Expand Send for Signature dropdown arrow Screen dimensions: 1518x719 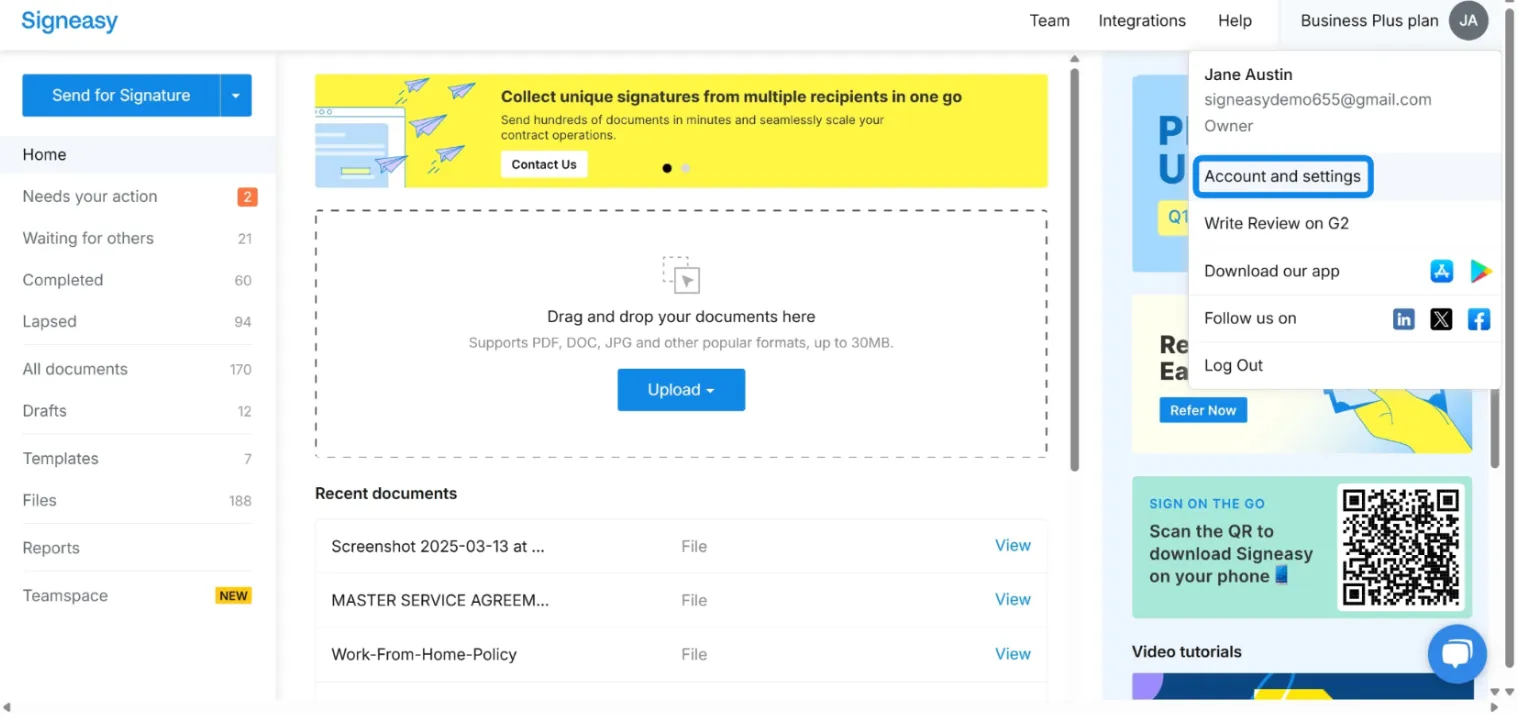click(x=236, y=96)
